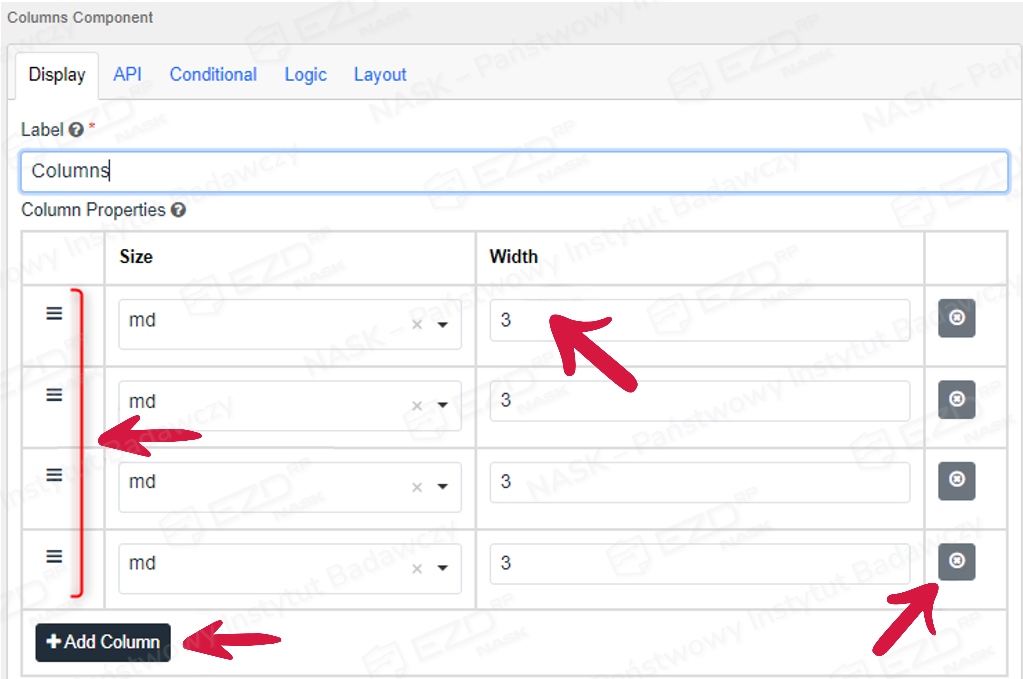Screen dimensions: 1023x679
Task: Click the Add Column button
Action: [x=103, y=642]
